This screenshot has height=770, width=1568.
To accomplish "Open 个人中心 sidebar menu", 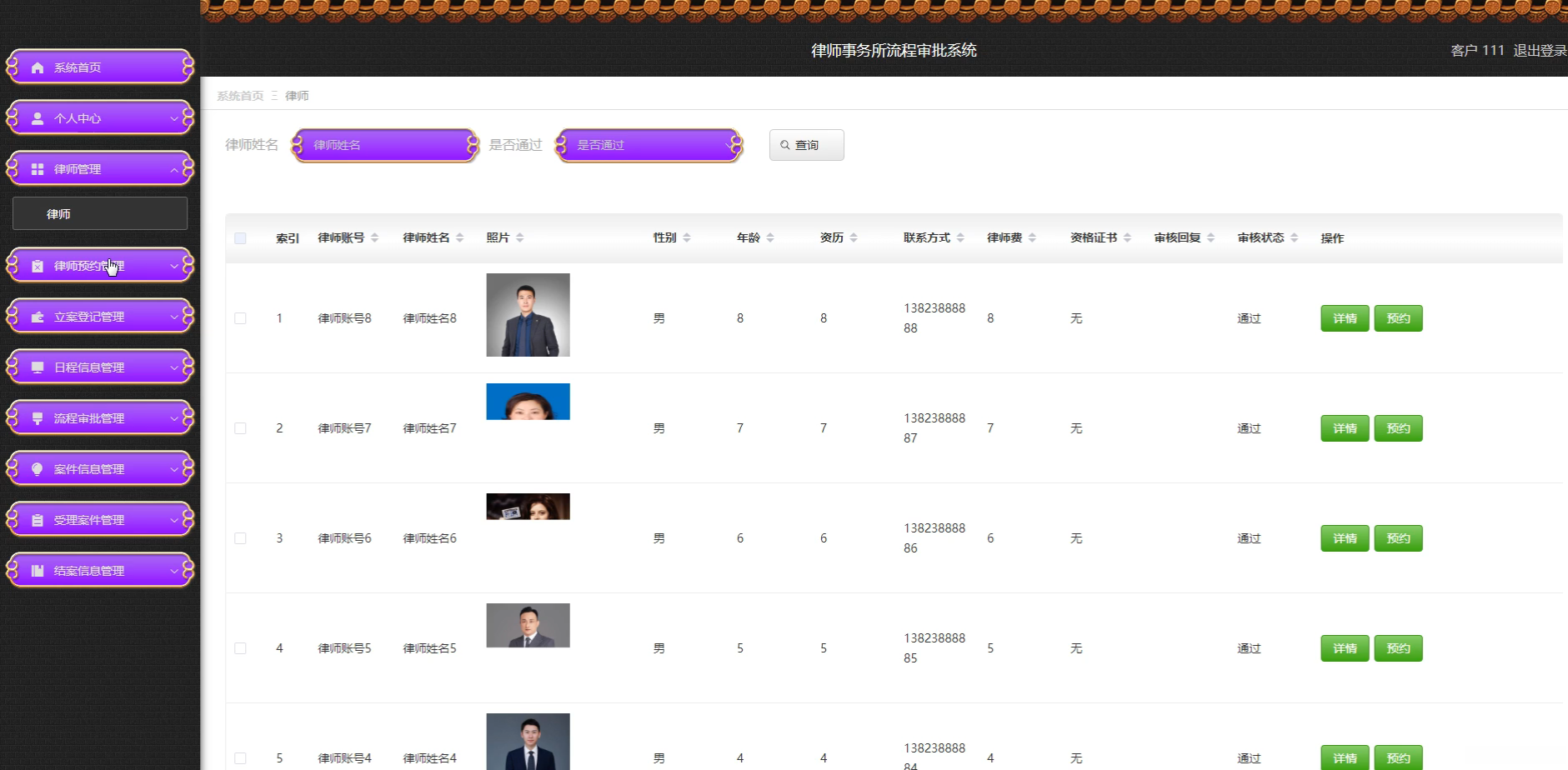I will pos(100,118).
